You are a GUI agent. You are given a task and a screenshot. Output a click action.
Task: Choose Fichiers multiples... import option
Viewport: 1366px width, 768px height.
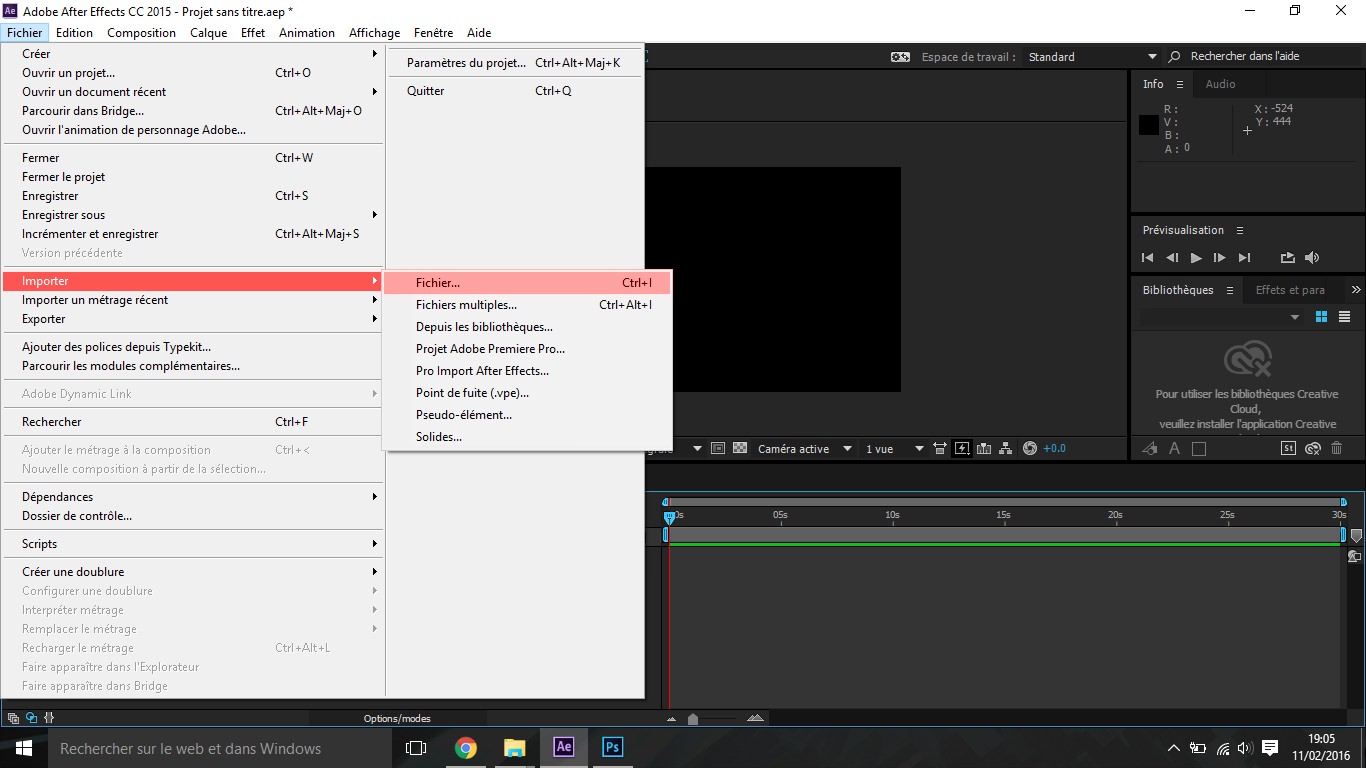pos(466,305)
